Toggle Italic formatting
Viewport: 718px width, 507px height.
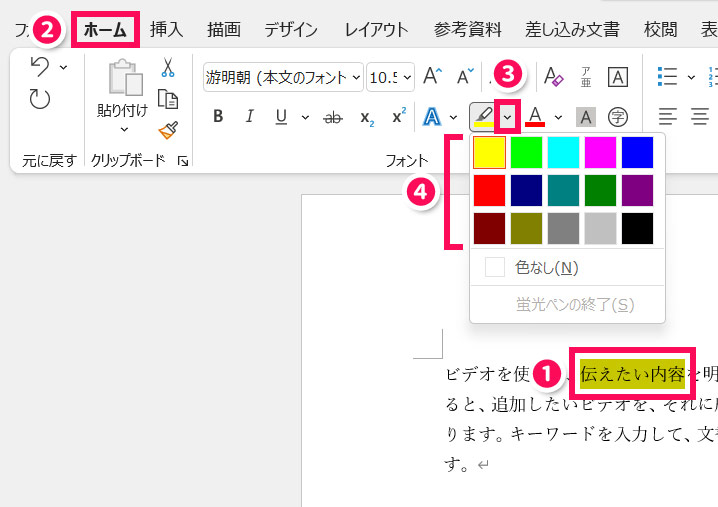[250, 116]
